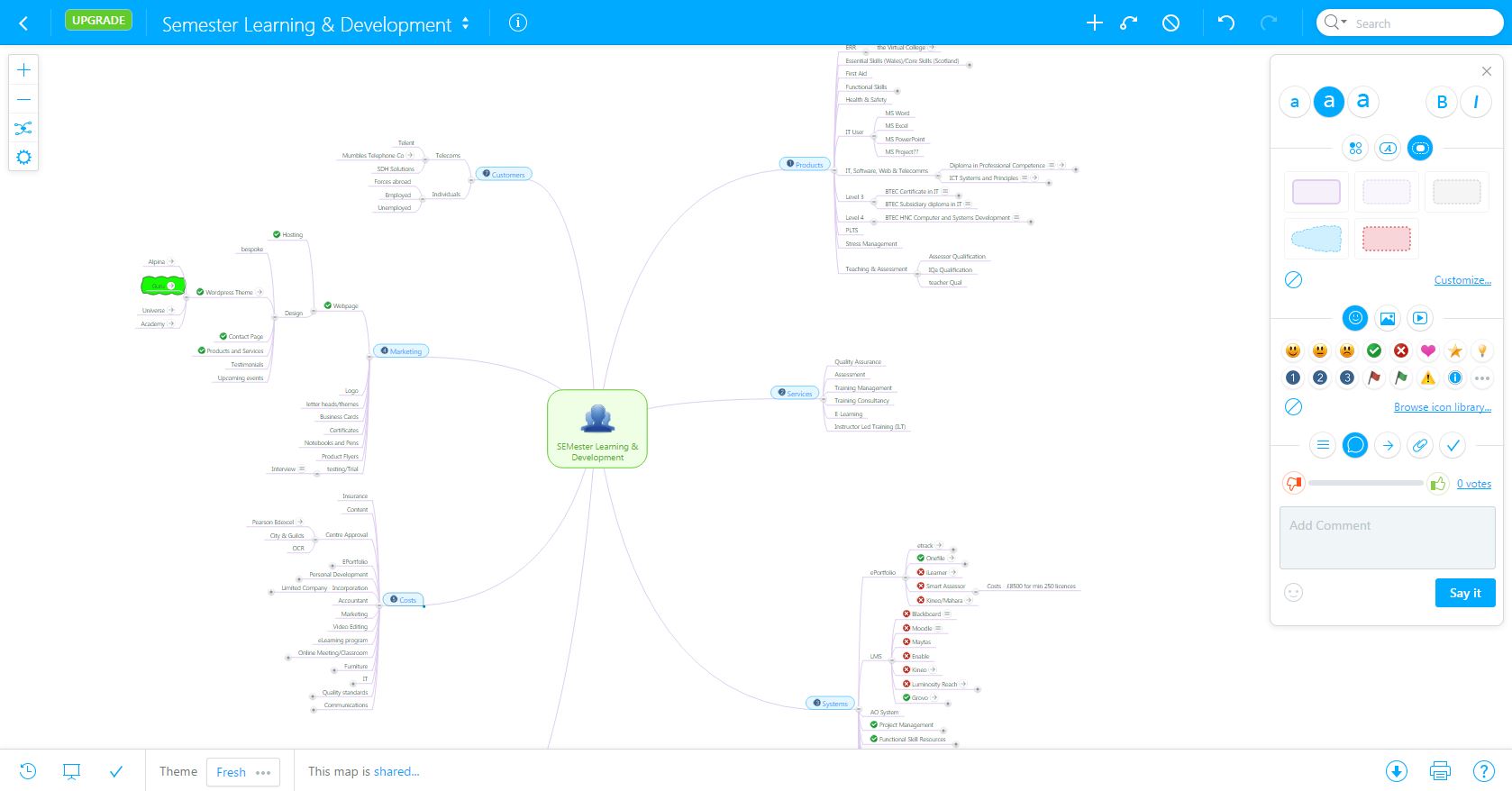Pick the red dotted boundary style
This screenshot has width=1512, height=791.
(x=1387, y=239)
